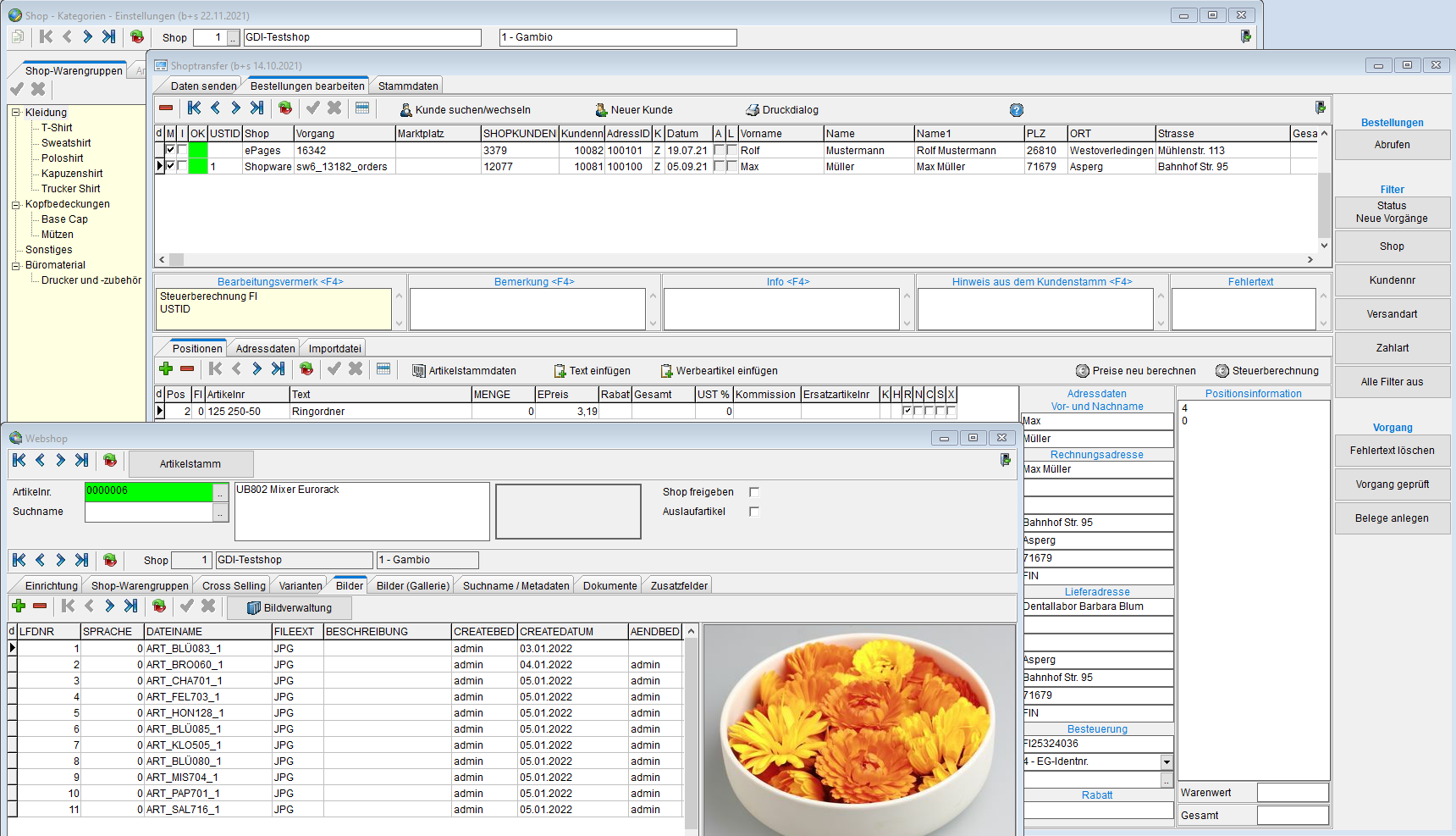1456x836 pixels.
Task: Toggle M checkbox in ePages order row
Action: [x=170, y=150]
